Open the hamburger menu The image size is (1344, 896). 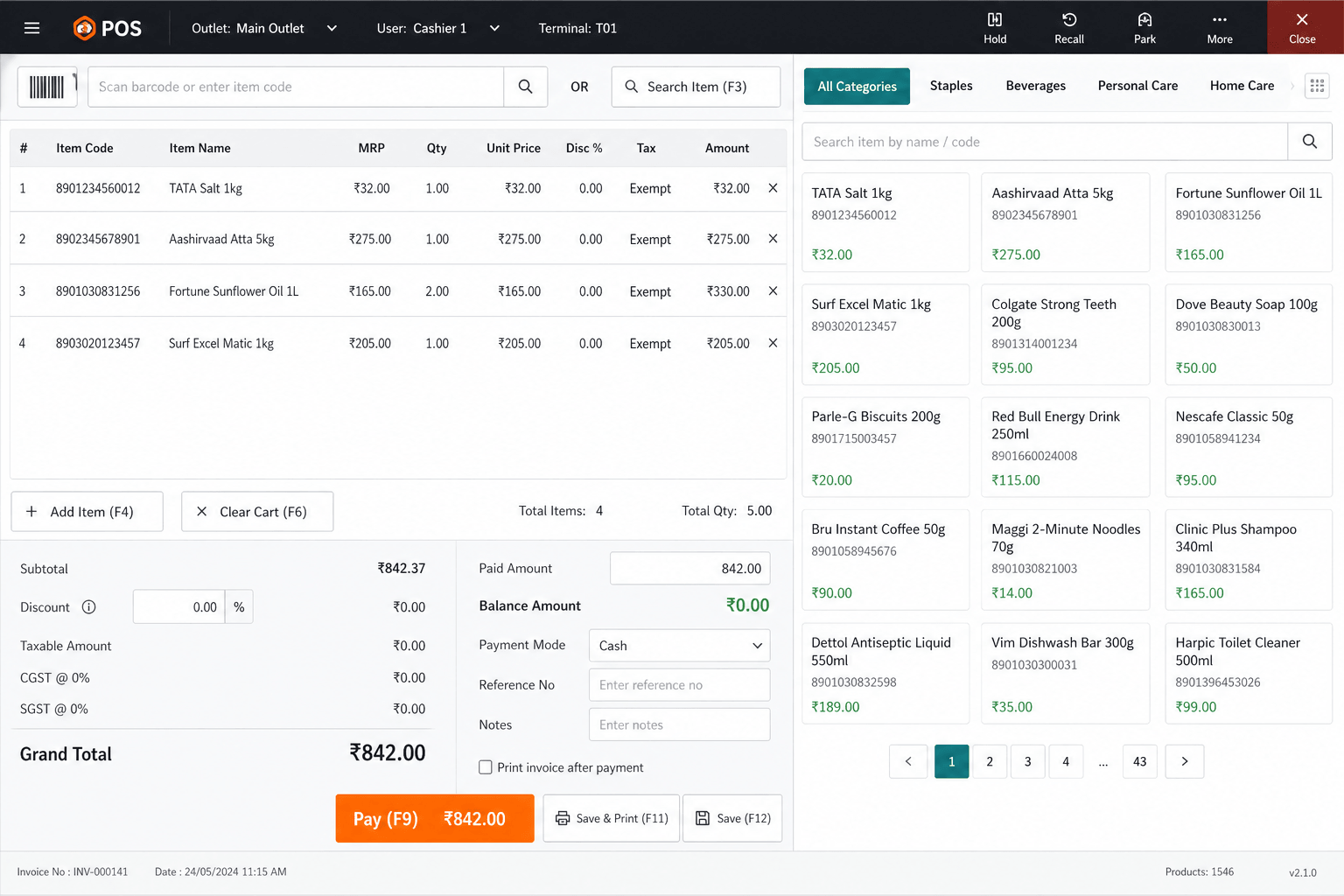32,28
